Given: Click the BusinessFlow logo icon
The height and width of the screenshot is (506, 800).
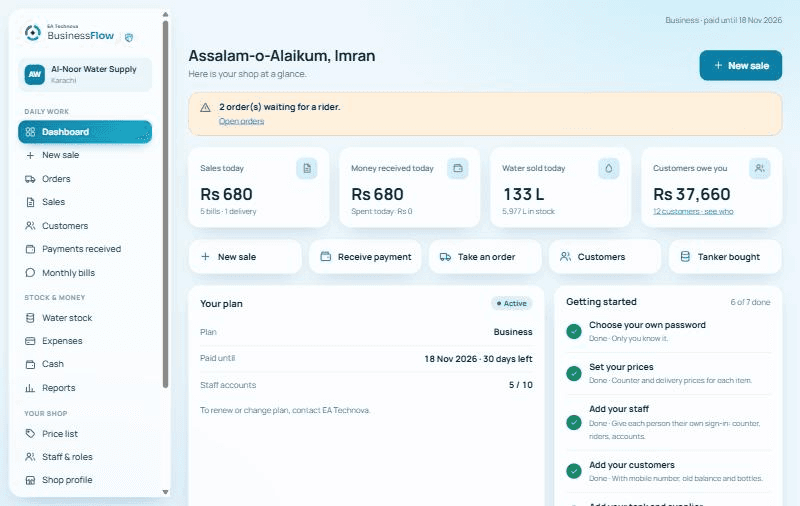Looking at the screenshot, I should (x=33, y=33).
